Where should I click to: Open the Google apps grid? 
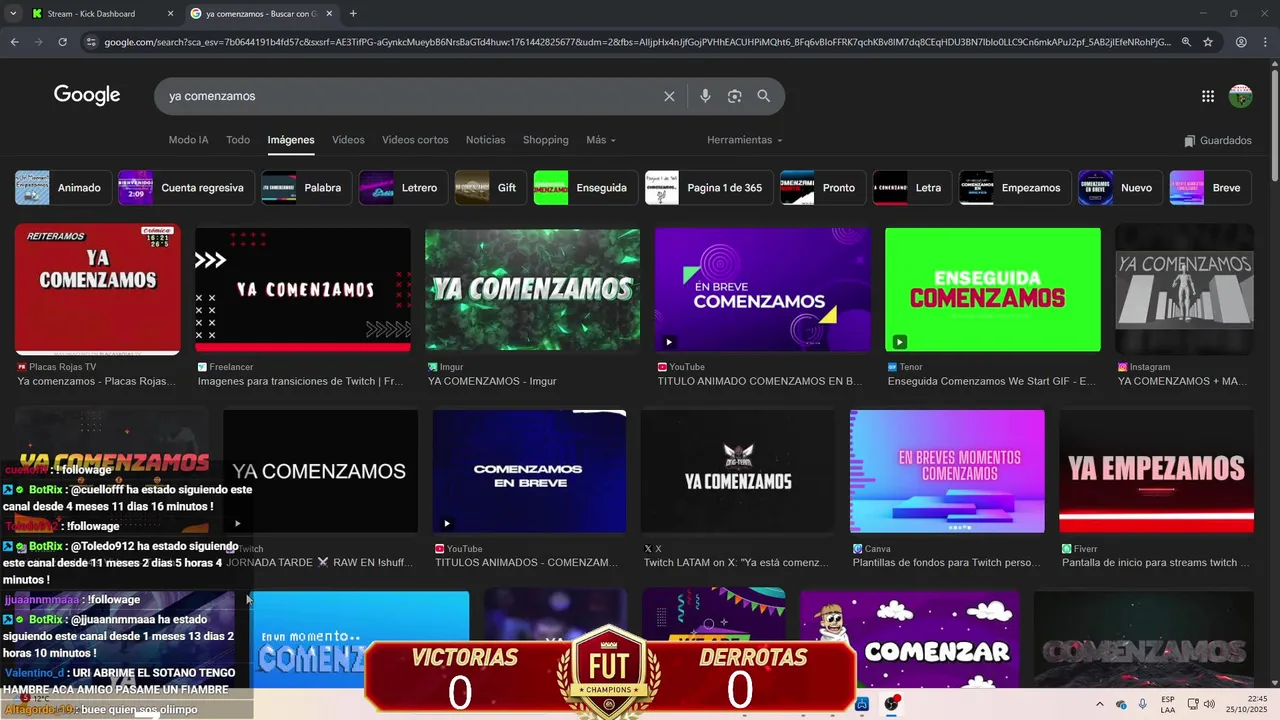1208,96
